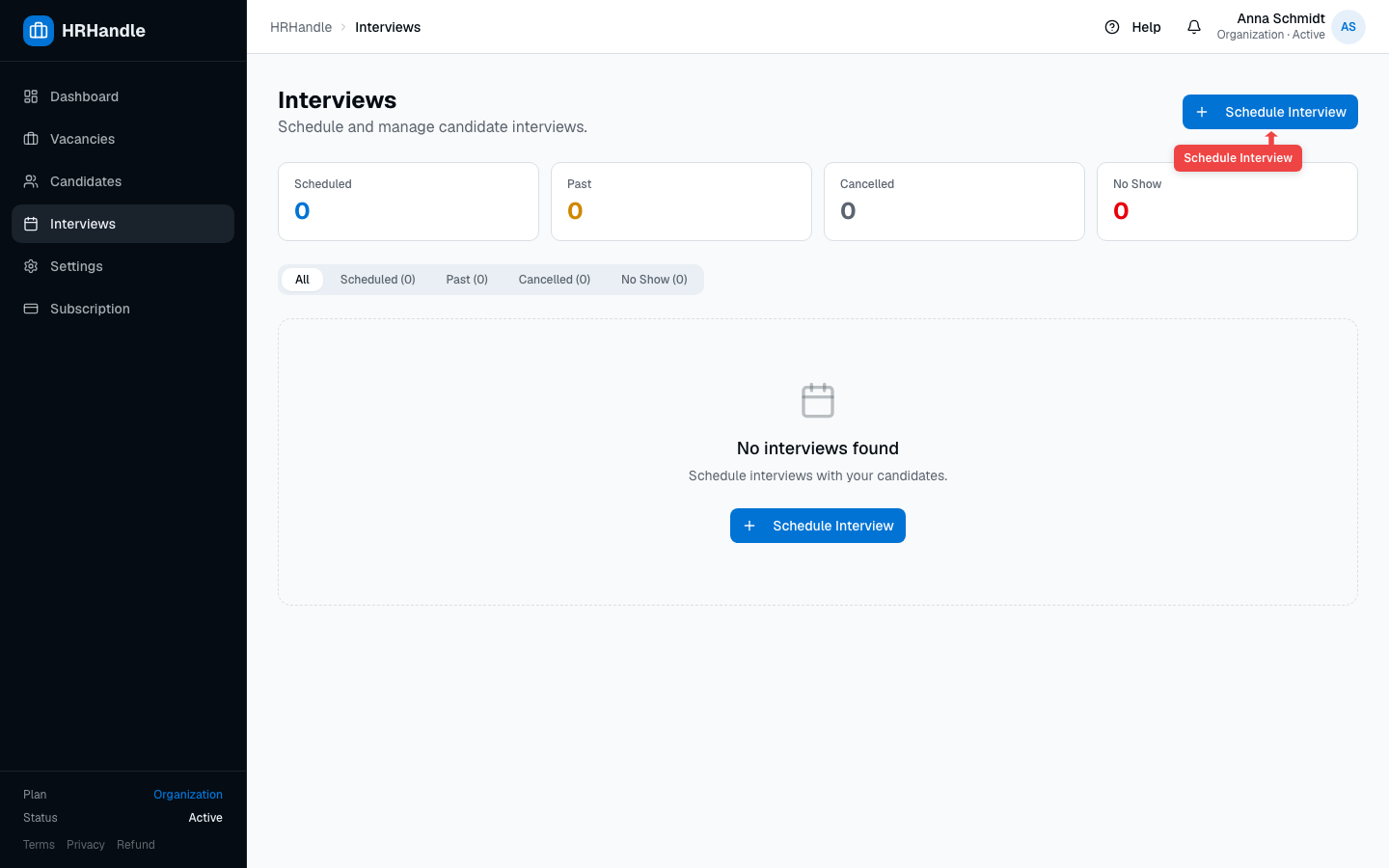The image size is (1389, 868).
Task: Click the Interviews breadcrumb text
Action: 388,27
